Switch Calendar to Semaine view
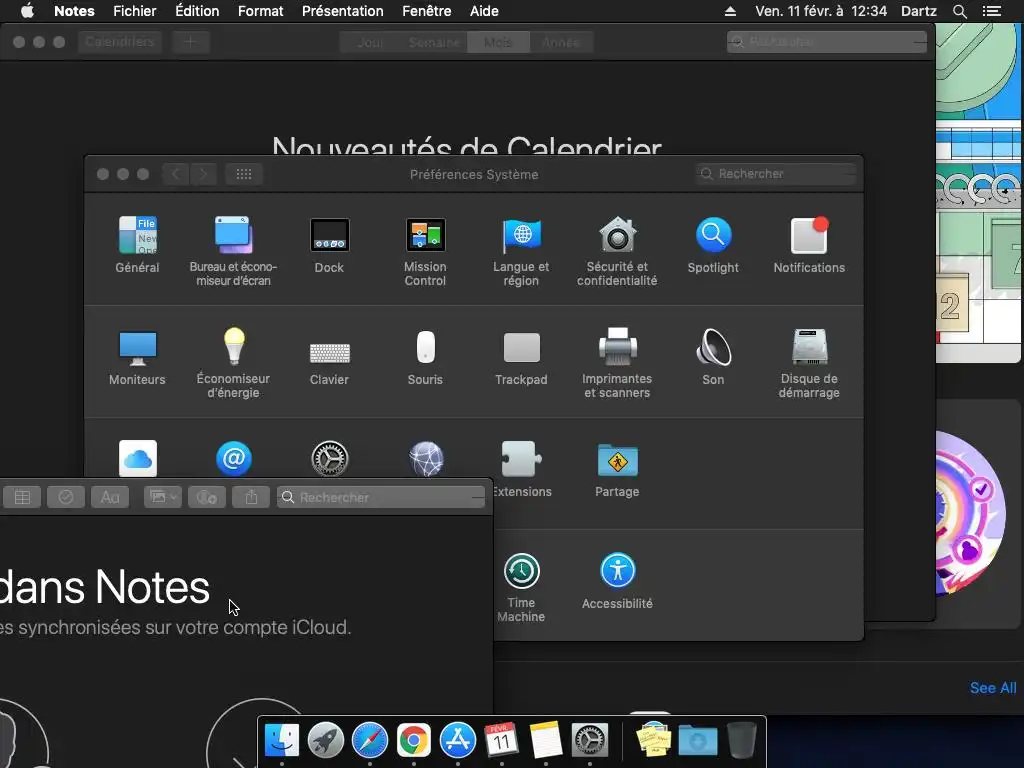This screenshot has height=768, width=1024. pos(434,42)
